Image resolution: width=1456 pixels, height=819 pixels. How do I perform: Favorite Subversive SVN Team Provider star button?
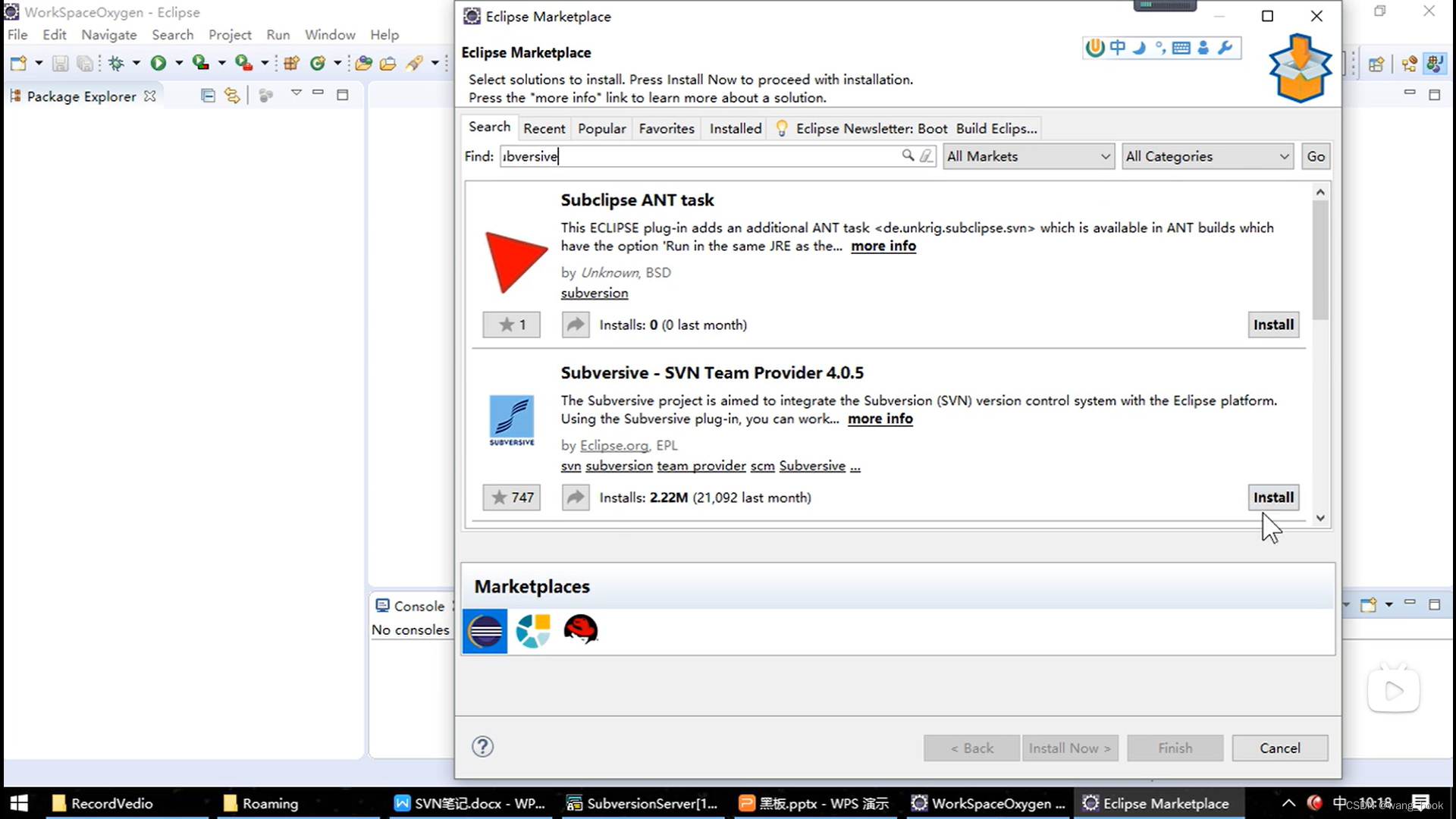pyautogui.click(x=511, y=497)
